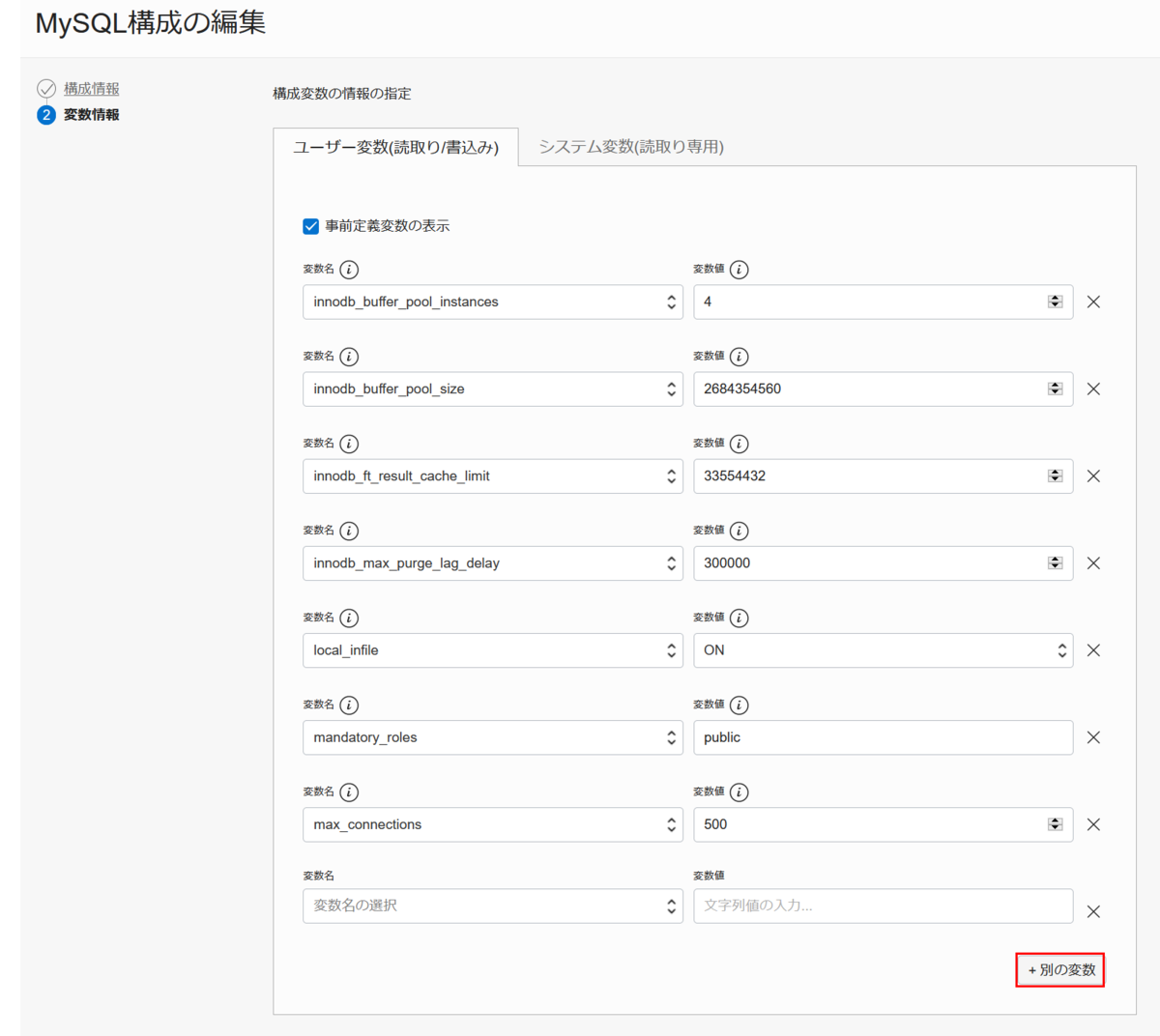View info for innodb_max_purge_lag_delay variable name
The width and height of the screenshot is (1160, 1036).
click(x=349, y=531)
